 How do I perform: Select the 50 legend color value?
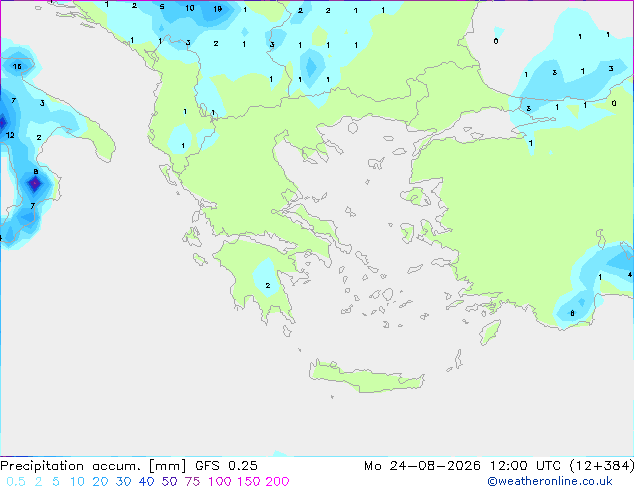[169, 482]
